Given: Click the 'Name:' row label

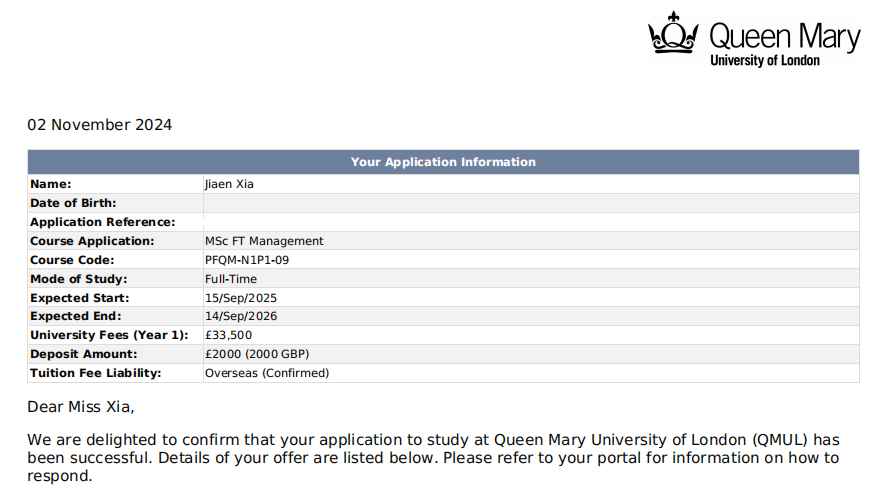Looking at the screenshot, I should pyautogui.click(x=51, y=184).
